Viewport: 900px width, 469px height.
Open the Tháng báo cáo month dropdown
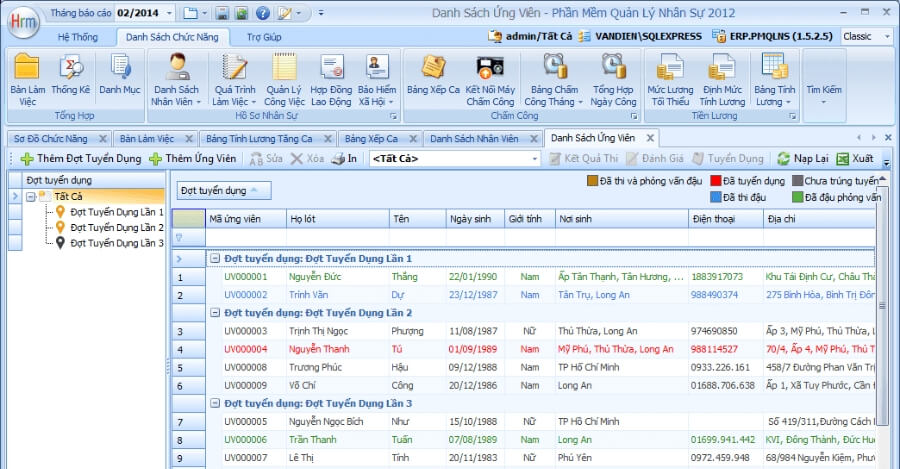click(x=167, y=13)
